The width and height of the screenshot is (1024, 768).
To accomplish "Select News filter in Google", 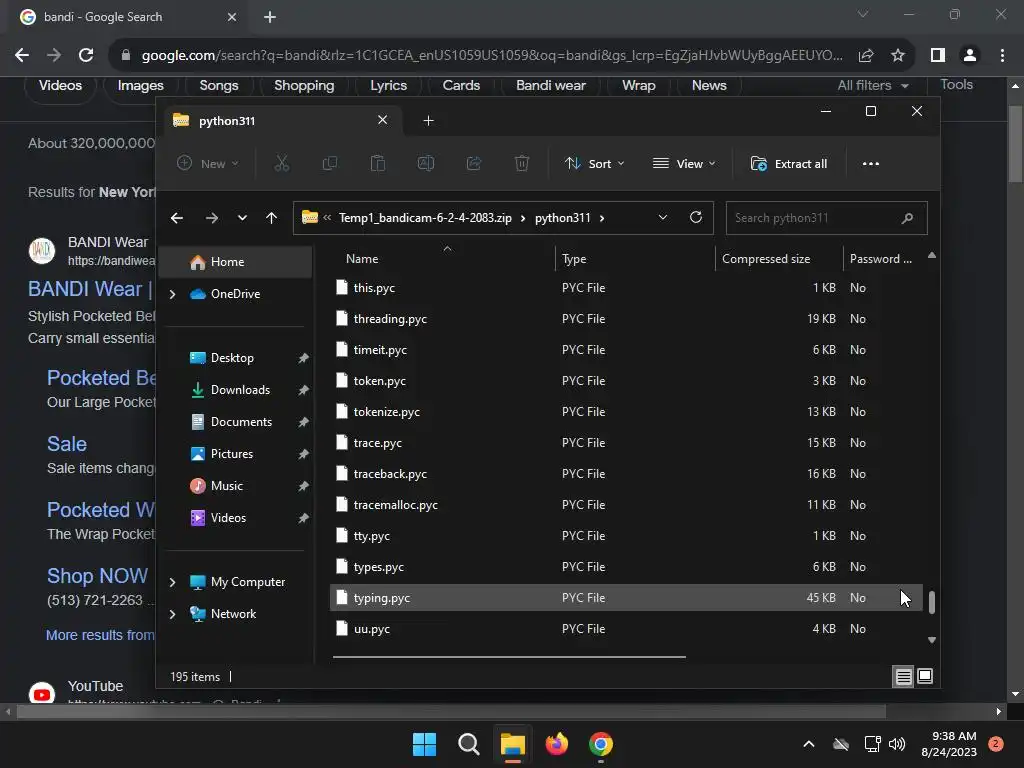I will (709, 86).
